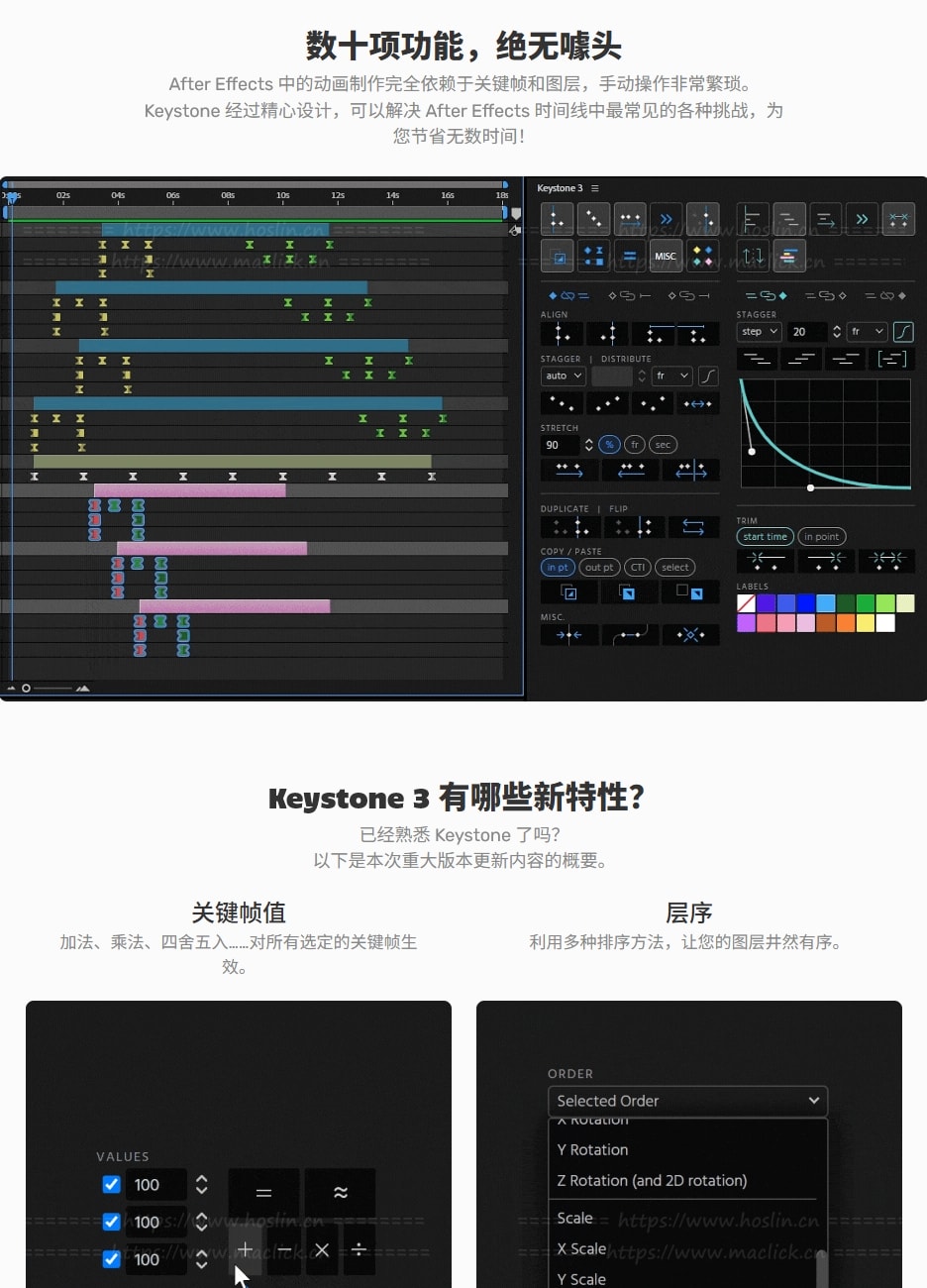Click the keyframe stagger arrow mode icon
The height and width of the screenshot is (1288, 927).
click(629, 219)
